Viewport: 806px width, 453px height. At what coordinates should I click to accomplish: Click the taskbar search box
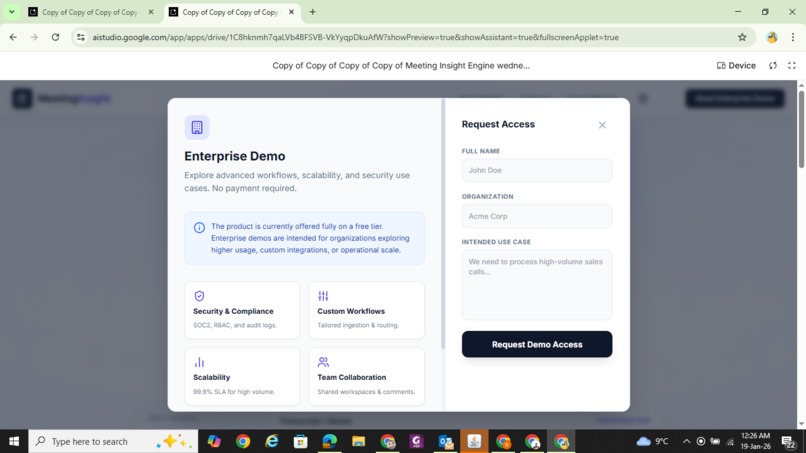(x=113, y=441)
